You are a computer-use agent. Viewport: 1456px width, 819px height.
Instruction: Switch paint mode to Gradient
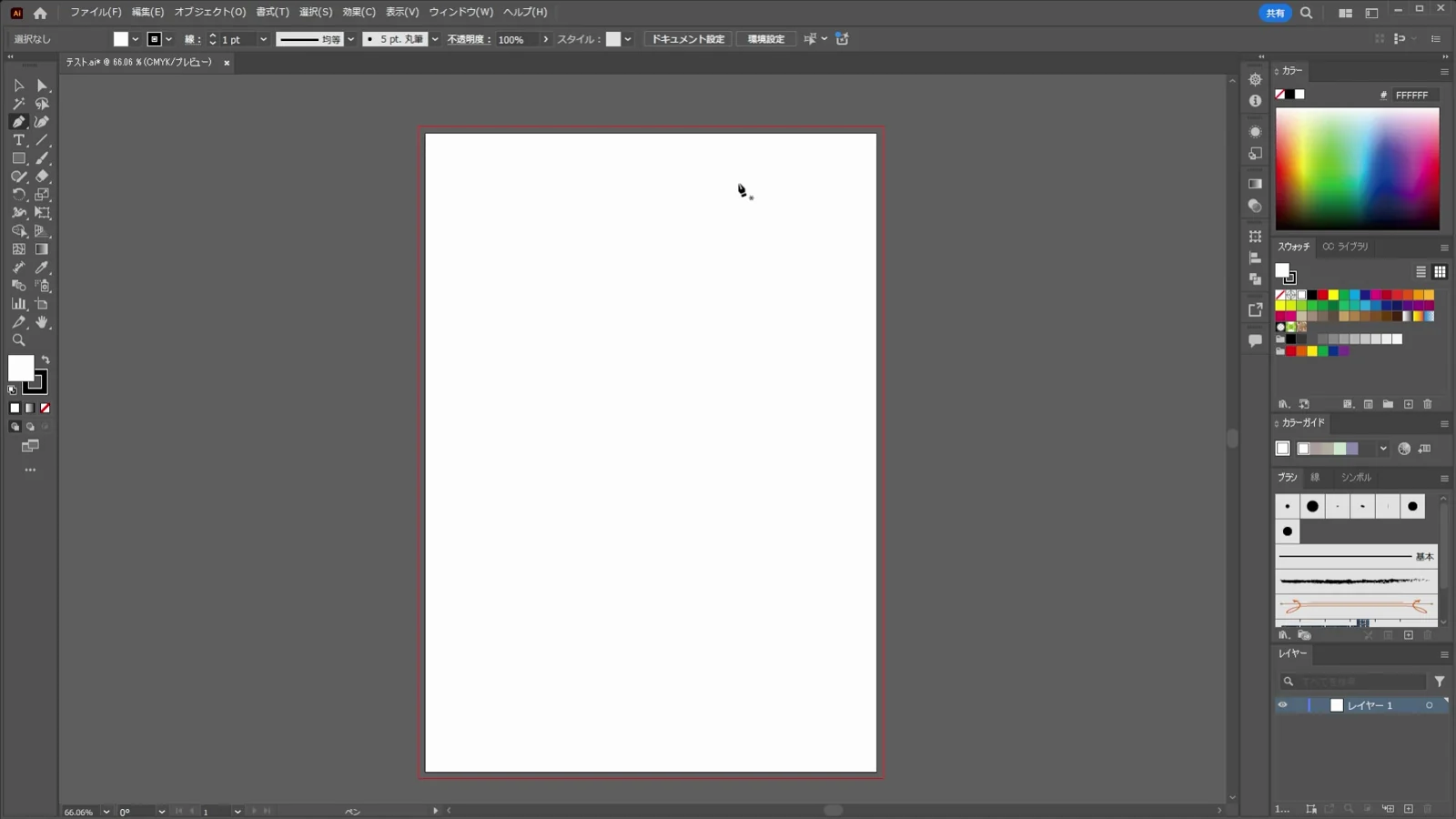[30, 409]
